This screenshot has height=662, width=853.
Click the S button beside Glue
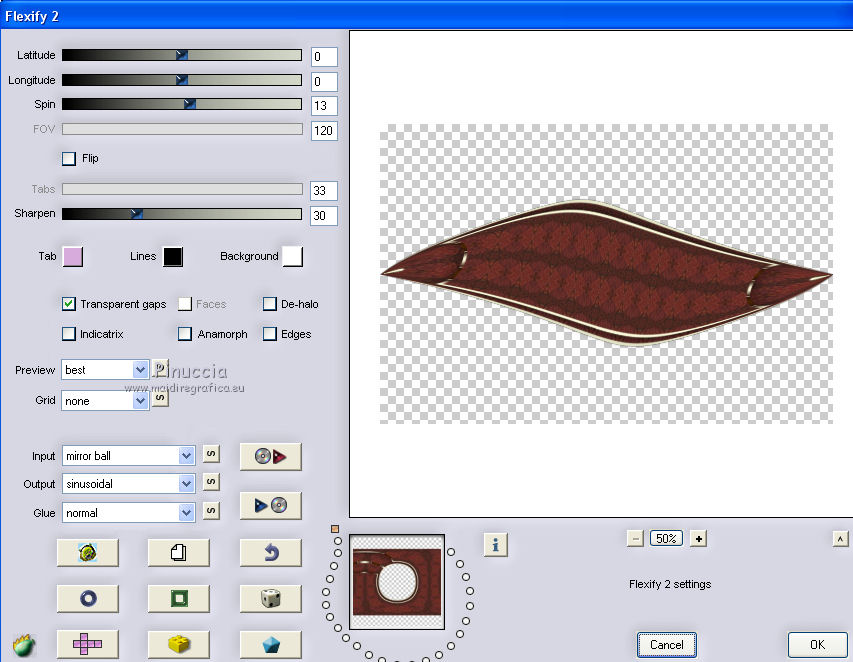click(211, 510)
